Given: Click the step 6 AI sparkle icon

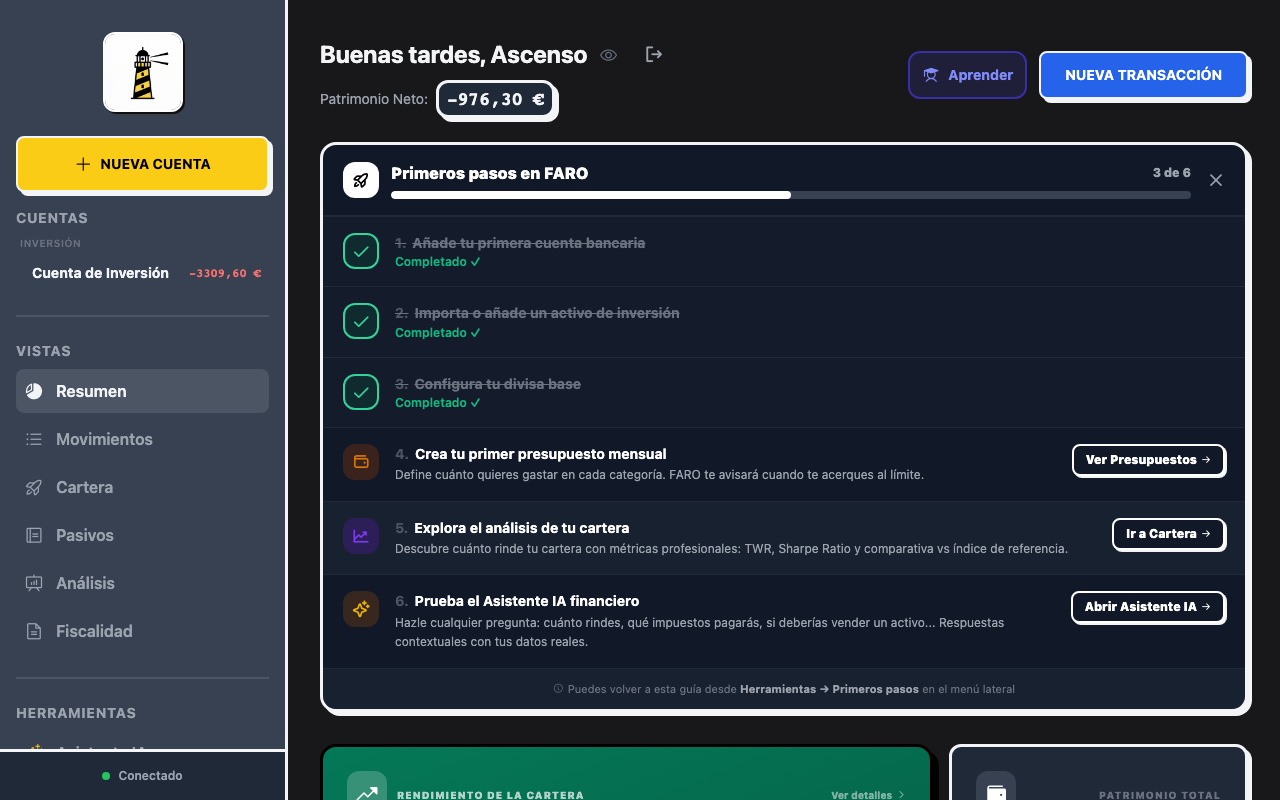Looking at the screenshot, I should [x=361, y=609].
